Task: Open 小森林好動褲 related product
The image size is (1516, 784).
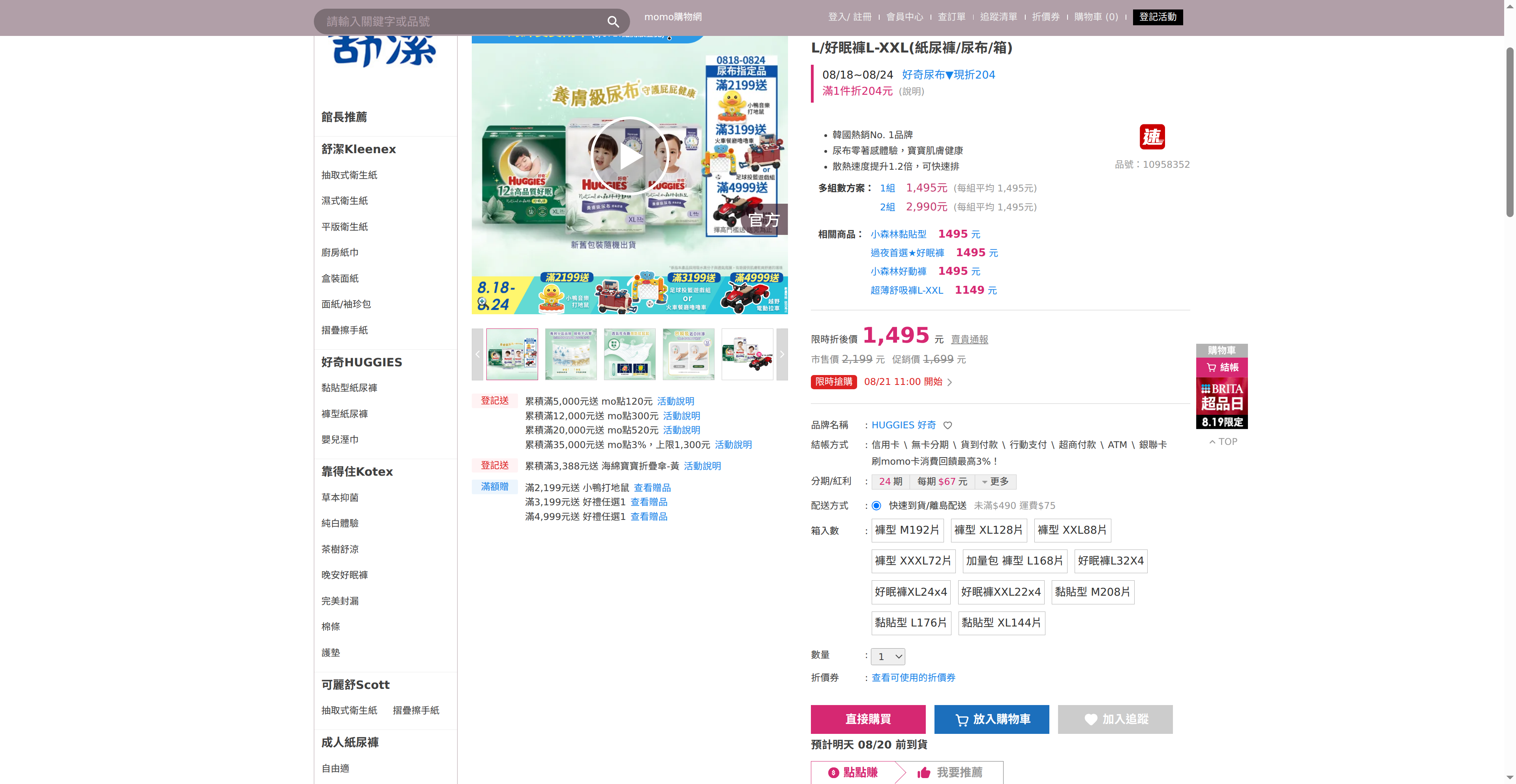Action: (898, 272)
